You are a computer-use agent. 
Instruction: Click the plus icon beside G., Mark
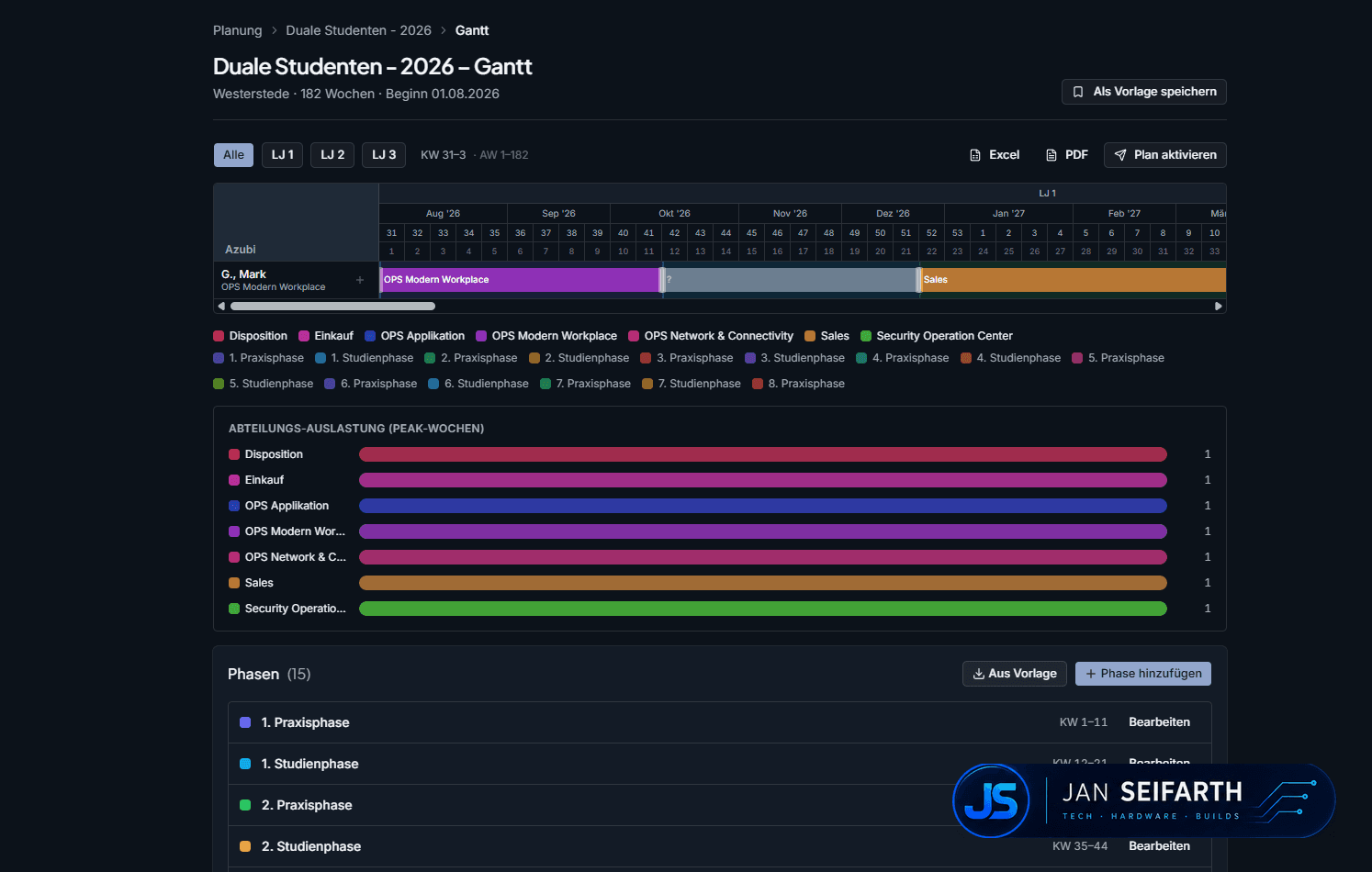[360, 280]
